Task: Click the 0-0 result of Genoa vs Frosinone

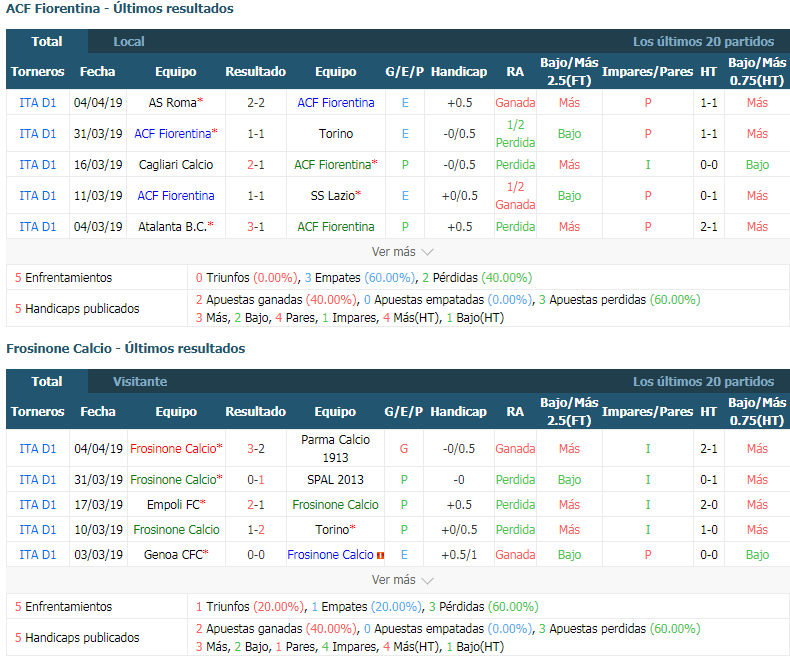Action: point(256,555)
